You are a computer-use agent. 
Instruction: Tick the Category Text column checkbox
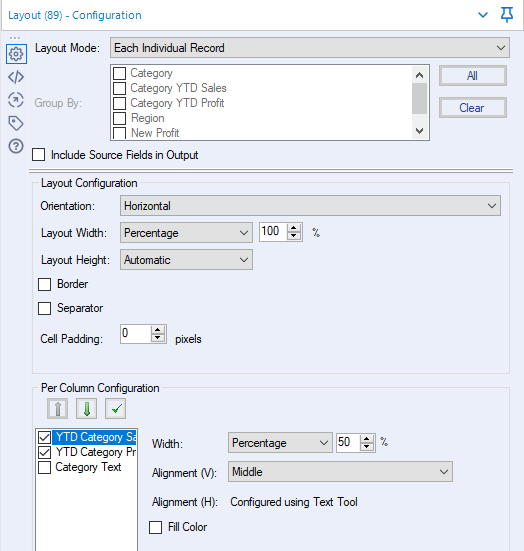(45, 467)
